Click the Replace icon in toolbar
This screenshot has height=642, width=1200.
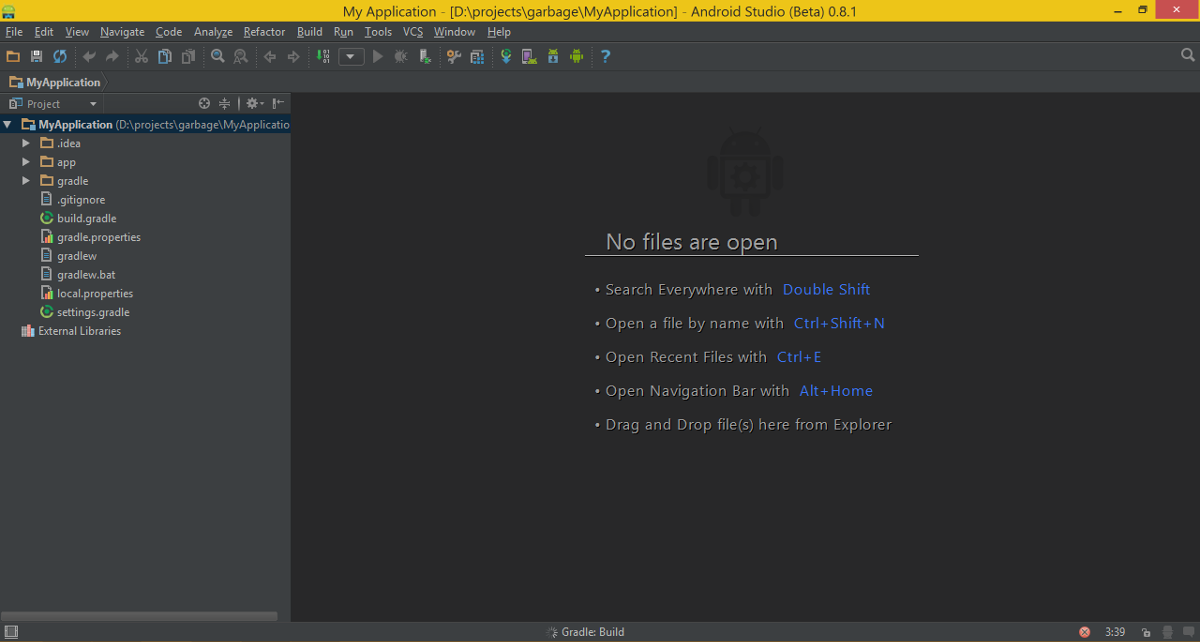241,57
